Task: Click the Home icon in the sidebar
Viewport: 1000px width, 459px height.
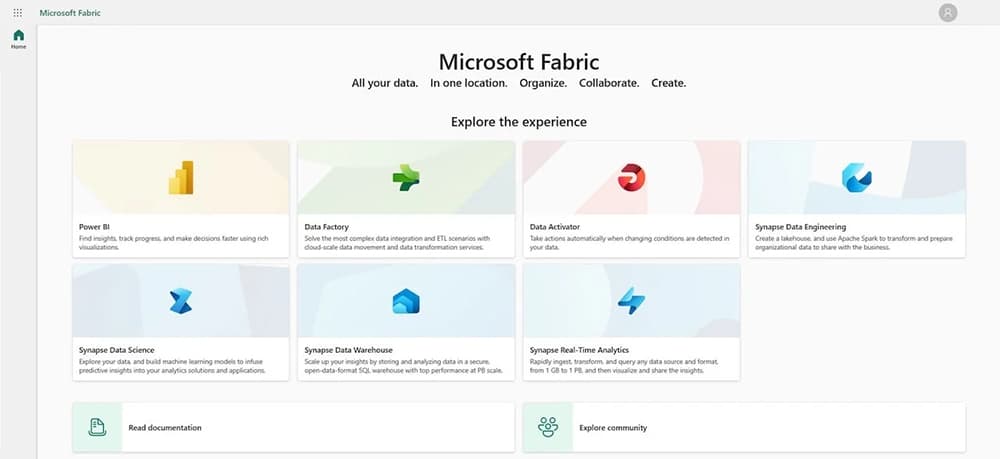Action: coord(18,35)
